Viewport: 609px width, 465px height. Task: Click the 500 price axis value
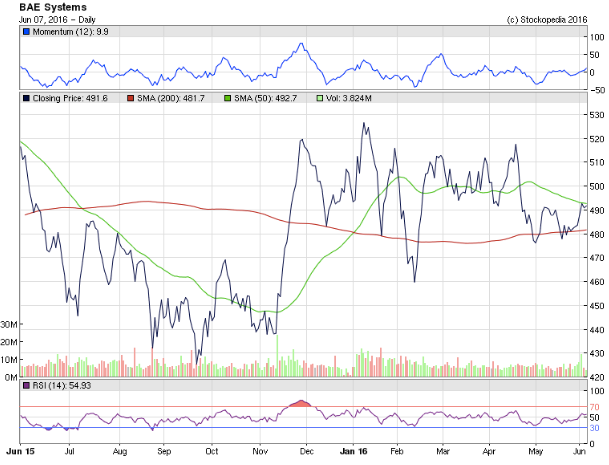click(597, 186)
